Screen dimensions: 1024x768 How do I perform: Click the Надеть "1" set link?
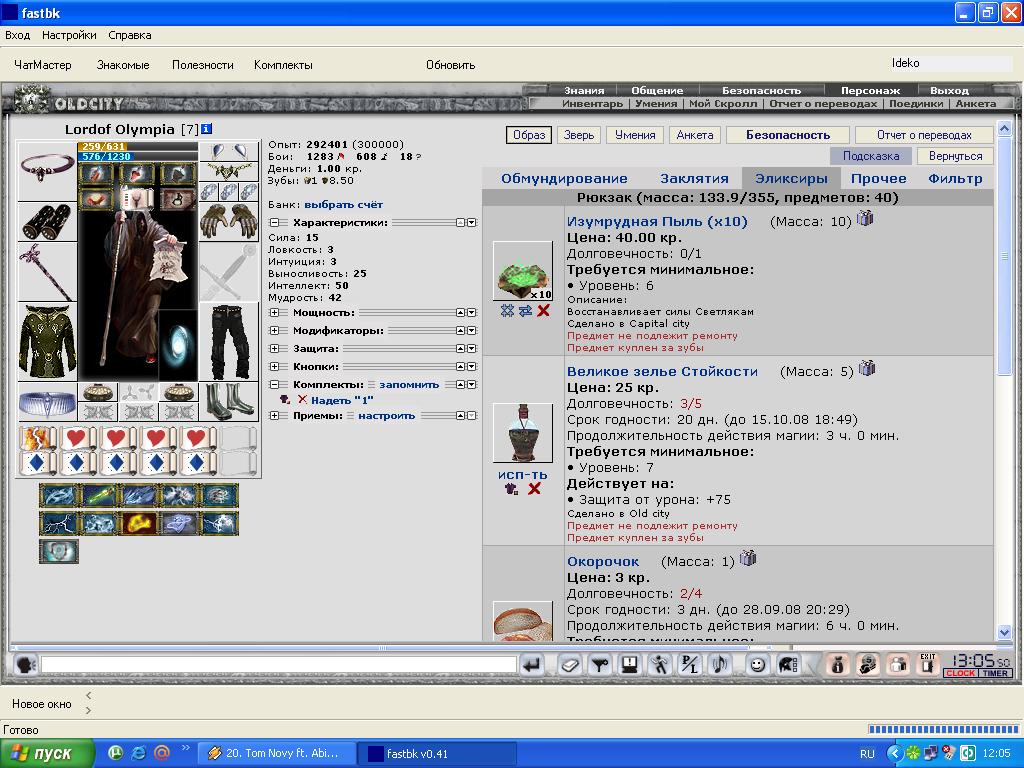(x=342, y=400)
